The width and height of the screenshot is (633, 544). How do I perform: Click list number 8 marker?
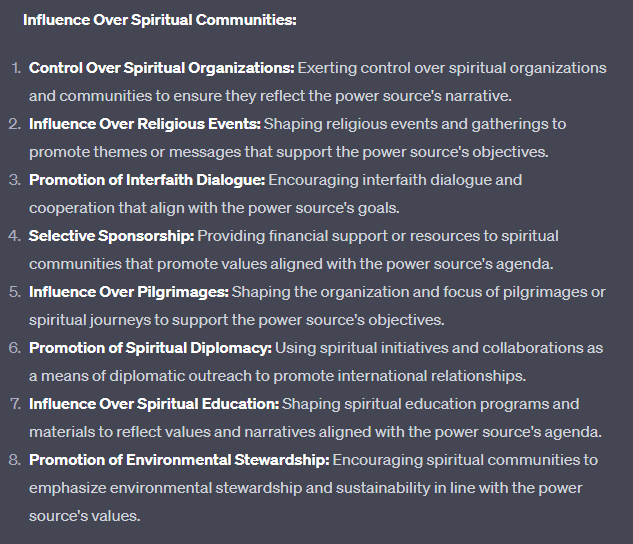15,460
